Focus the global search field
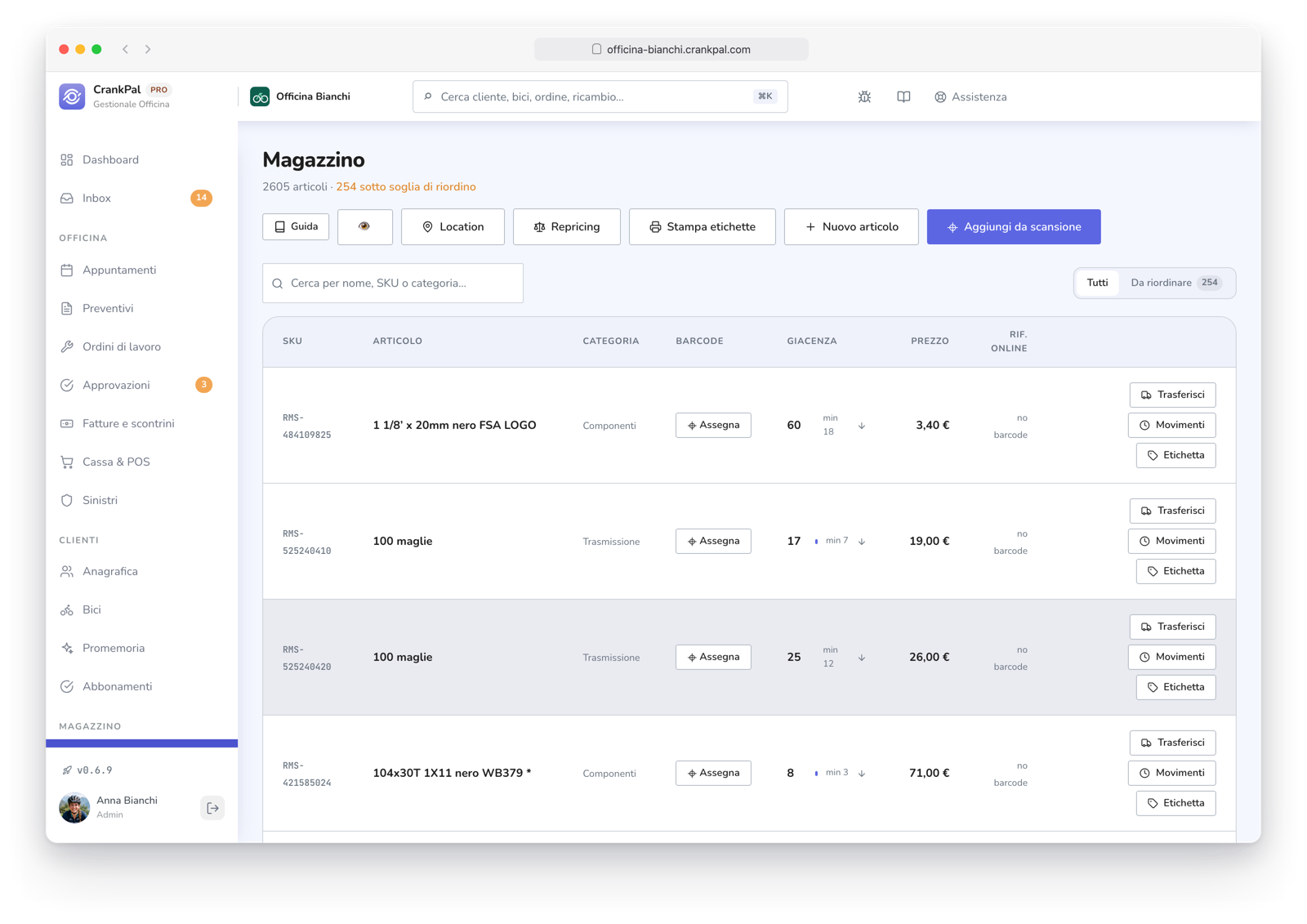The height and width of the screenshot is (924, 1307). 600,96
